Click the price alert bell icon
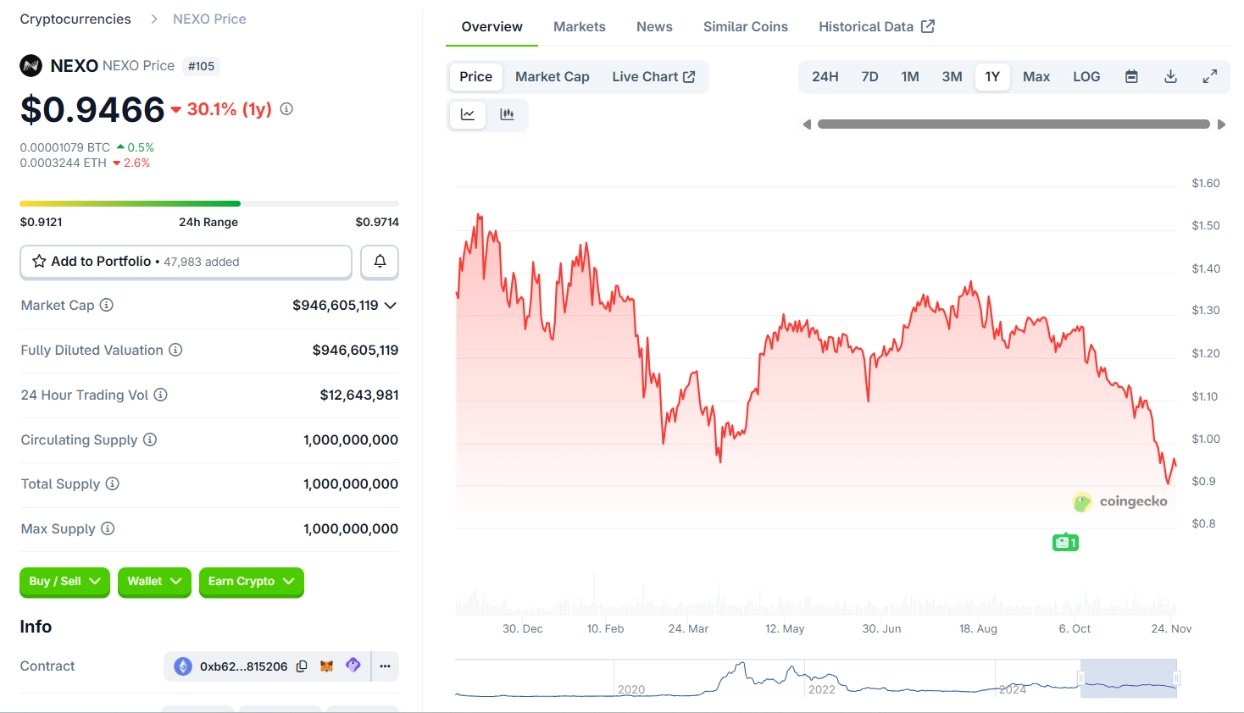1244x713 pixels. (x=380, y=261)
